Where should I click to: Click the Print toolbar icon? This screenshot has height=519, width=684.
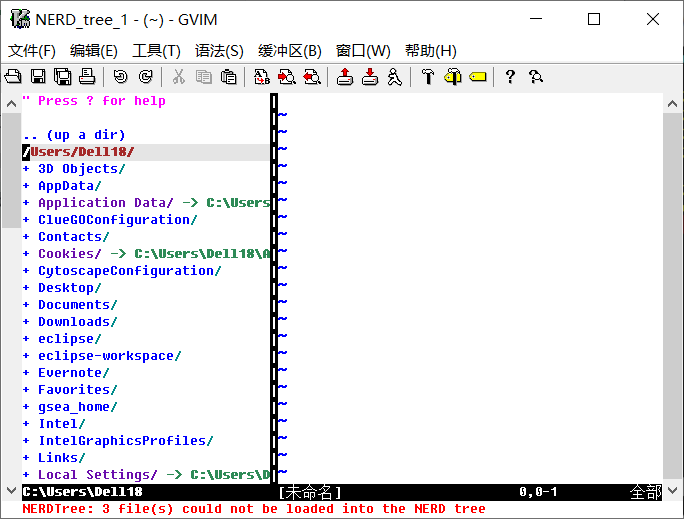(x=87, y=77)
